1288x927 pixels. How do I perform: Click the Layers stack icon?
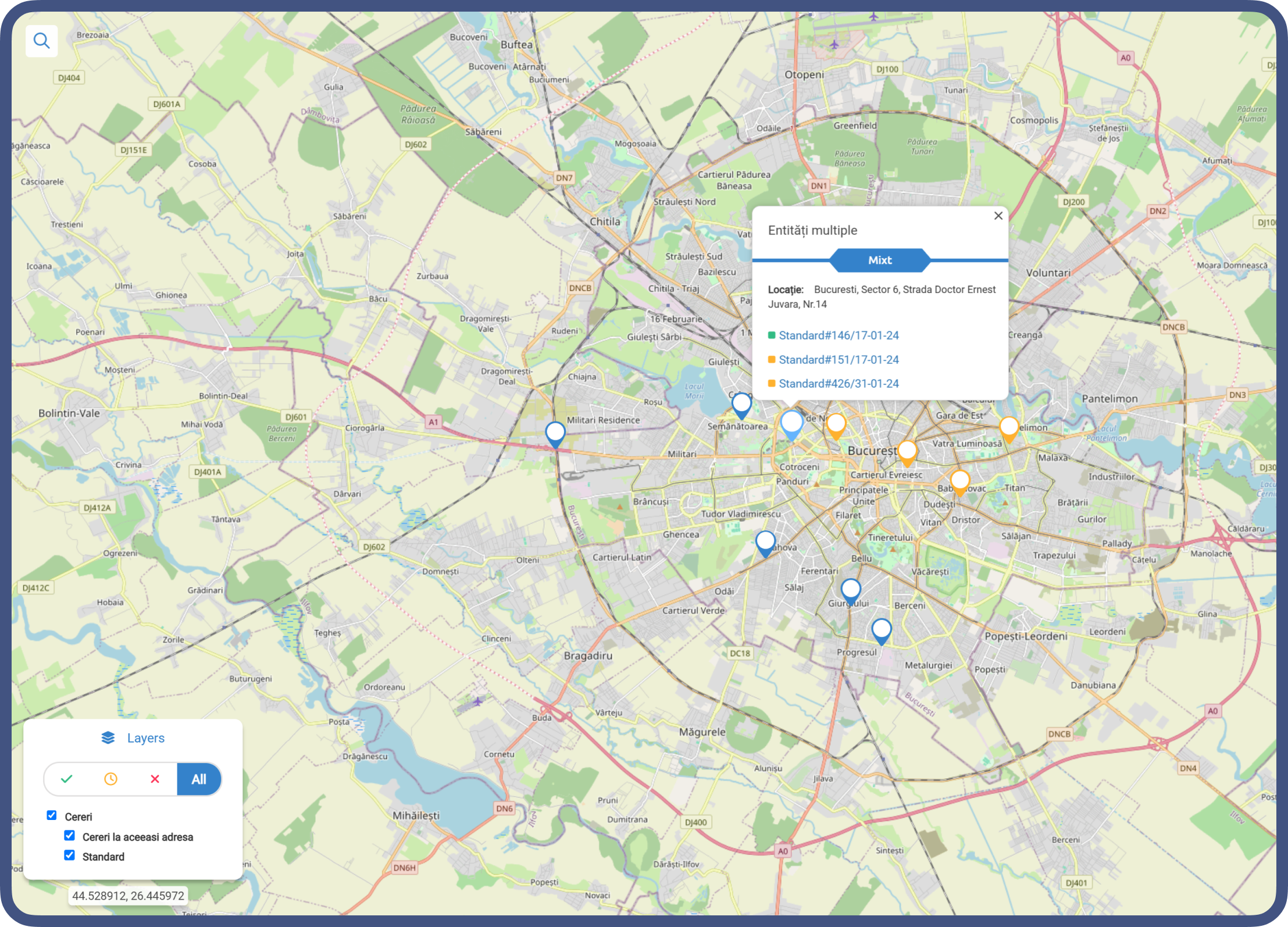click(108, 737)
